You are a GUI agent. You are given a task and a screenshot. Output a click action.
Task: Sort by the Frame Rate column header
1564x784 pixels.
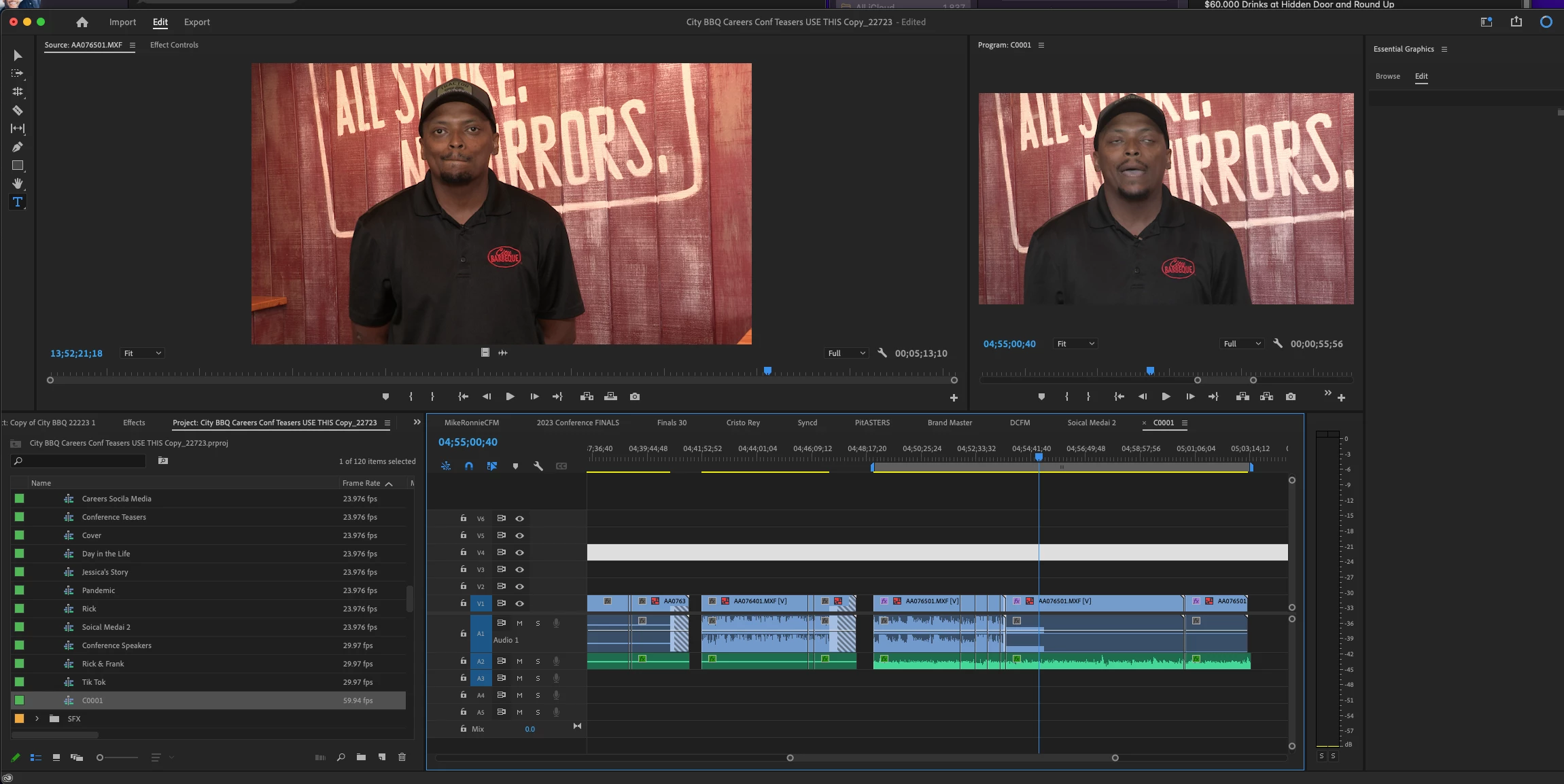pyautogui.click(x=362, y=484)
